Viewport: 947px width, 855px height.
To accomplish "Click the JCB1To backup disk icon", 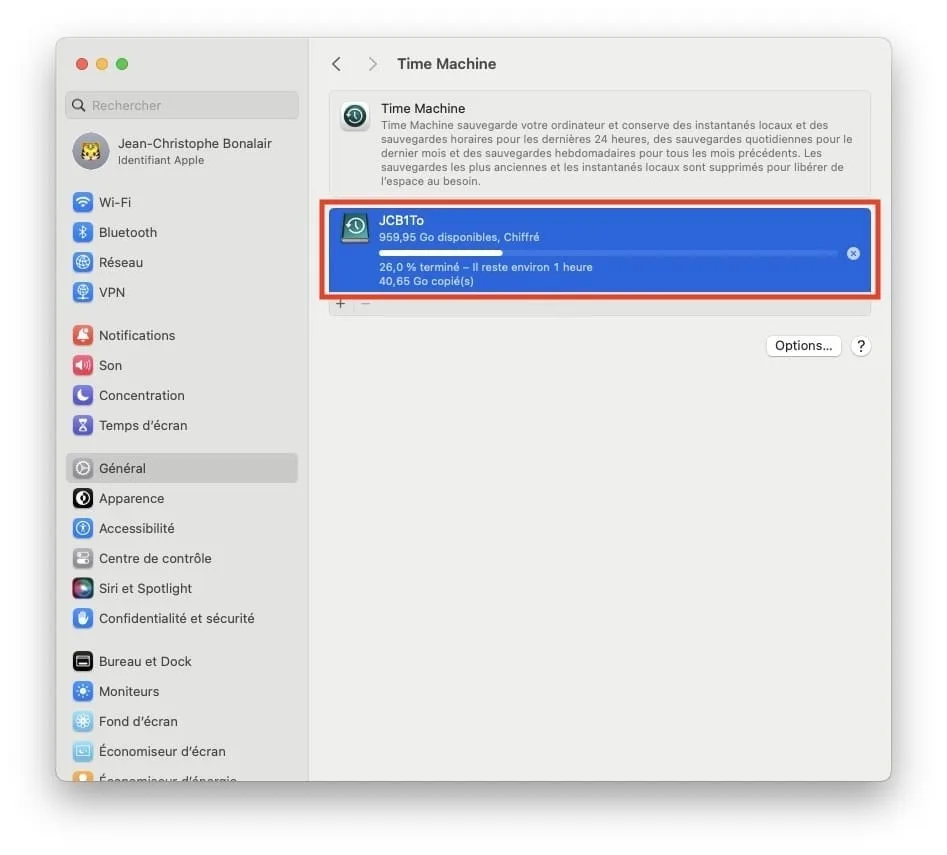I will click(x=355, y=228).
